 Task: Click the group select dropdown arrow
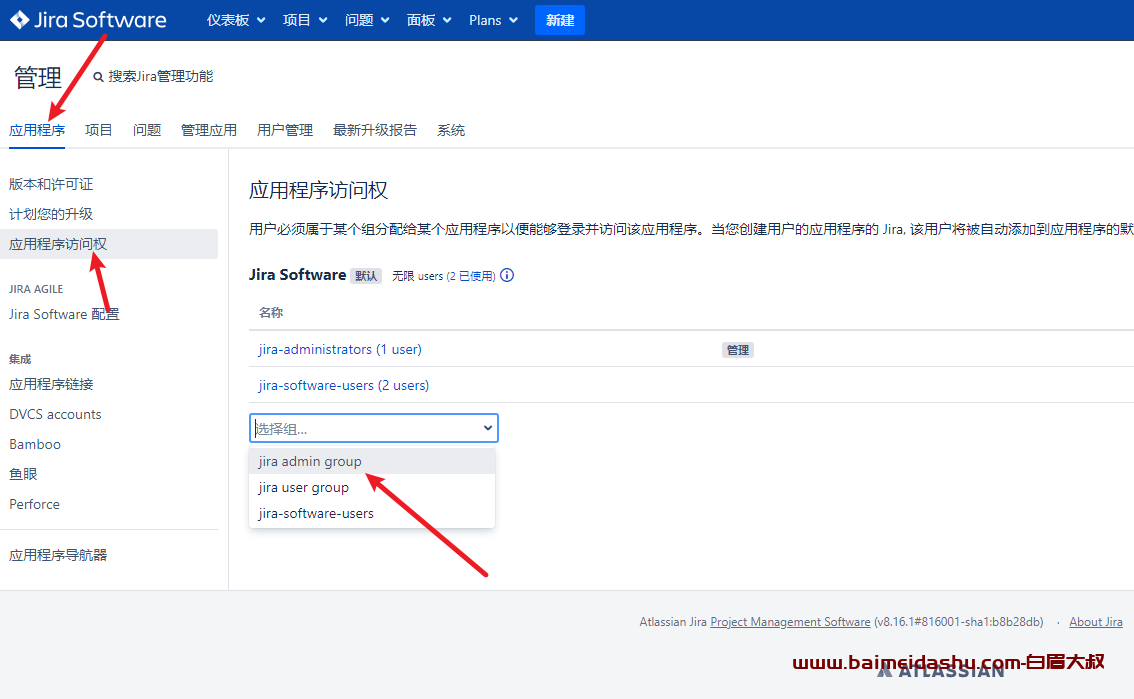488,428
